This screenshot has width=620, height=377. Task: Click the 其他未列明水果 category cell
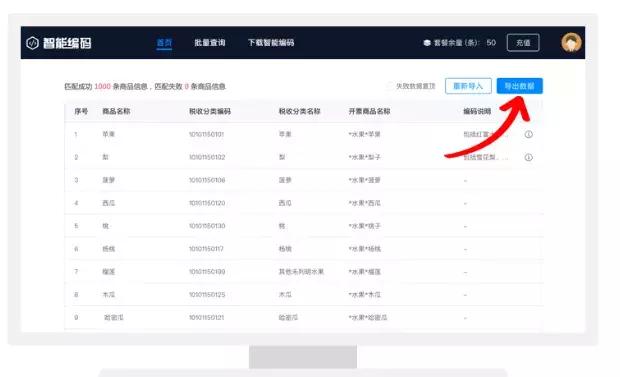301,272
